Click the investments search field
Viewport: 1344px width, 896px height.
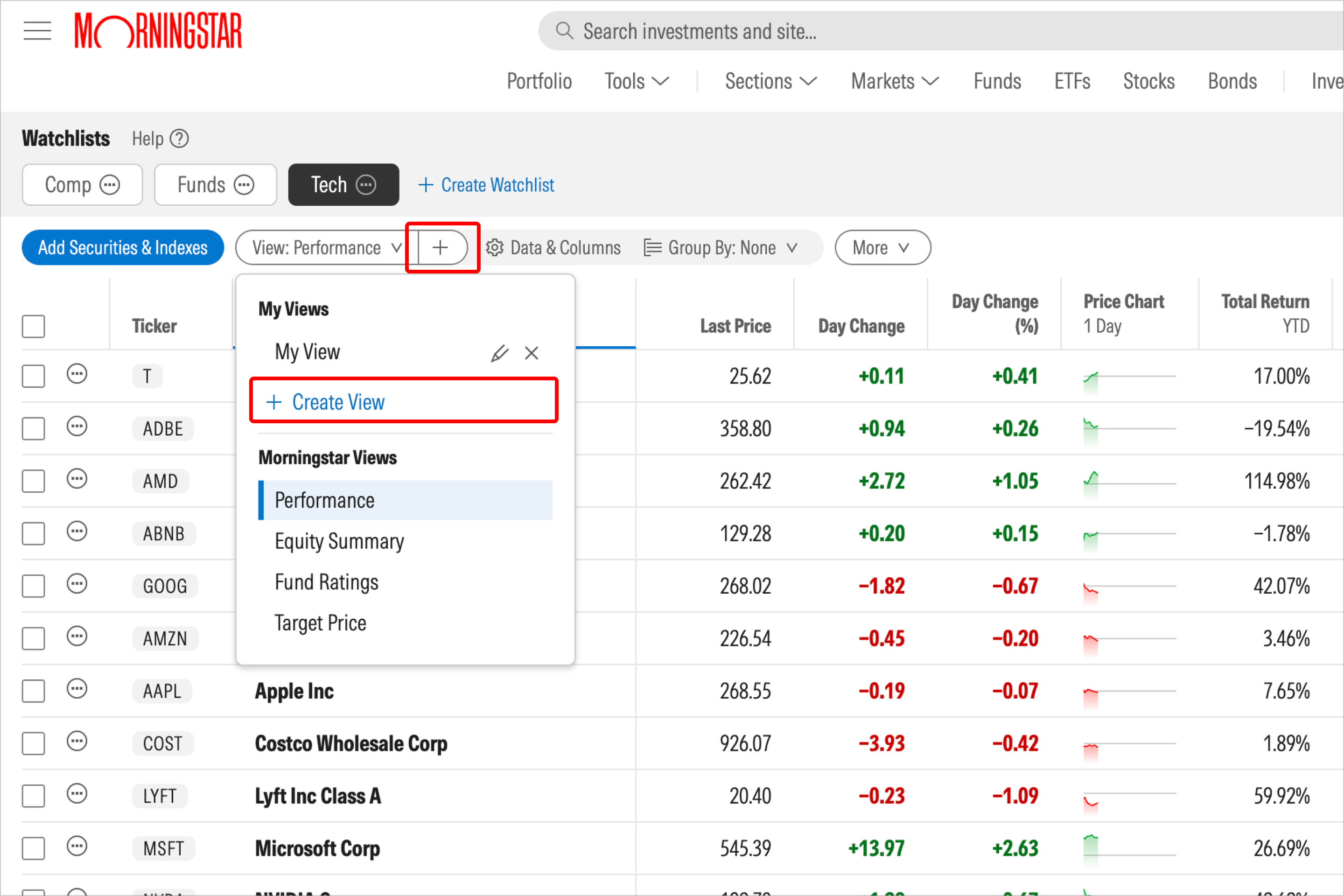point(941,31)
